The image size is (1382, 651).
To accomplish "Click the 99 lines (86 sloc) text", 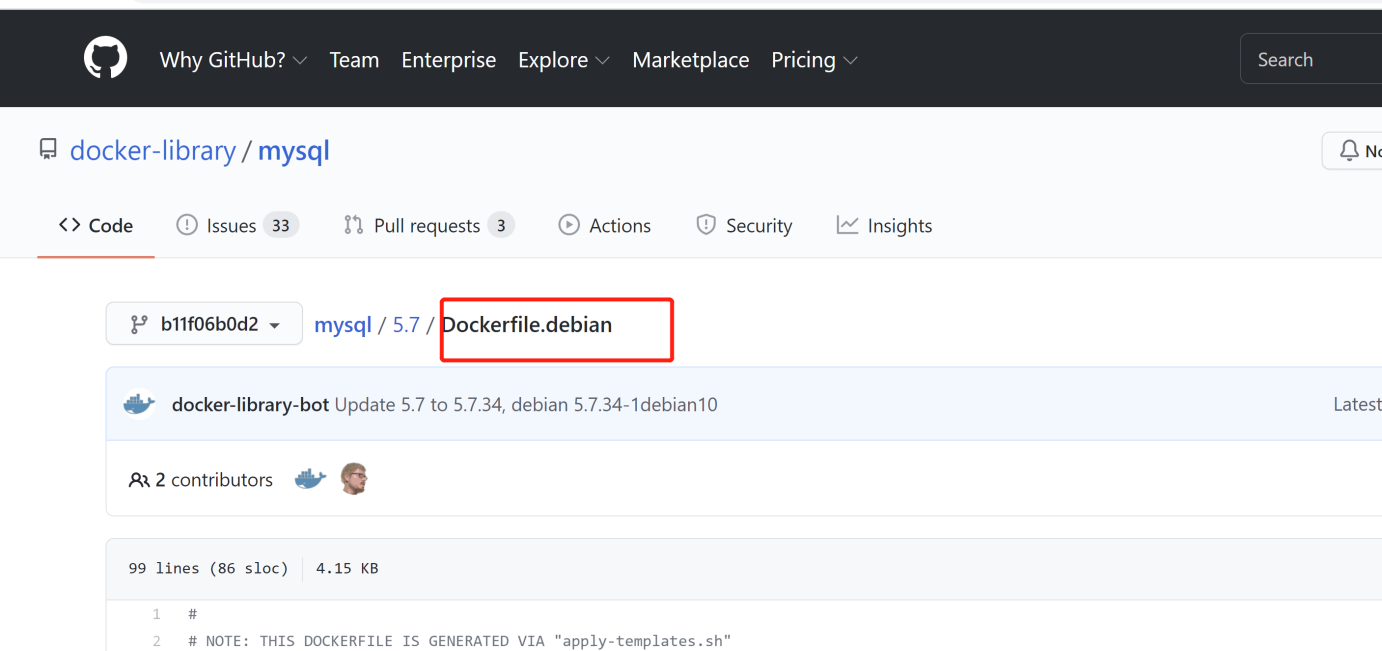I will click(x=208, y=568).
